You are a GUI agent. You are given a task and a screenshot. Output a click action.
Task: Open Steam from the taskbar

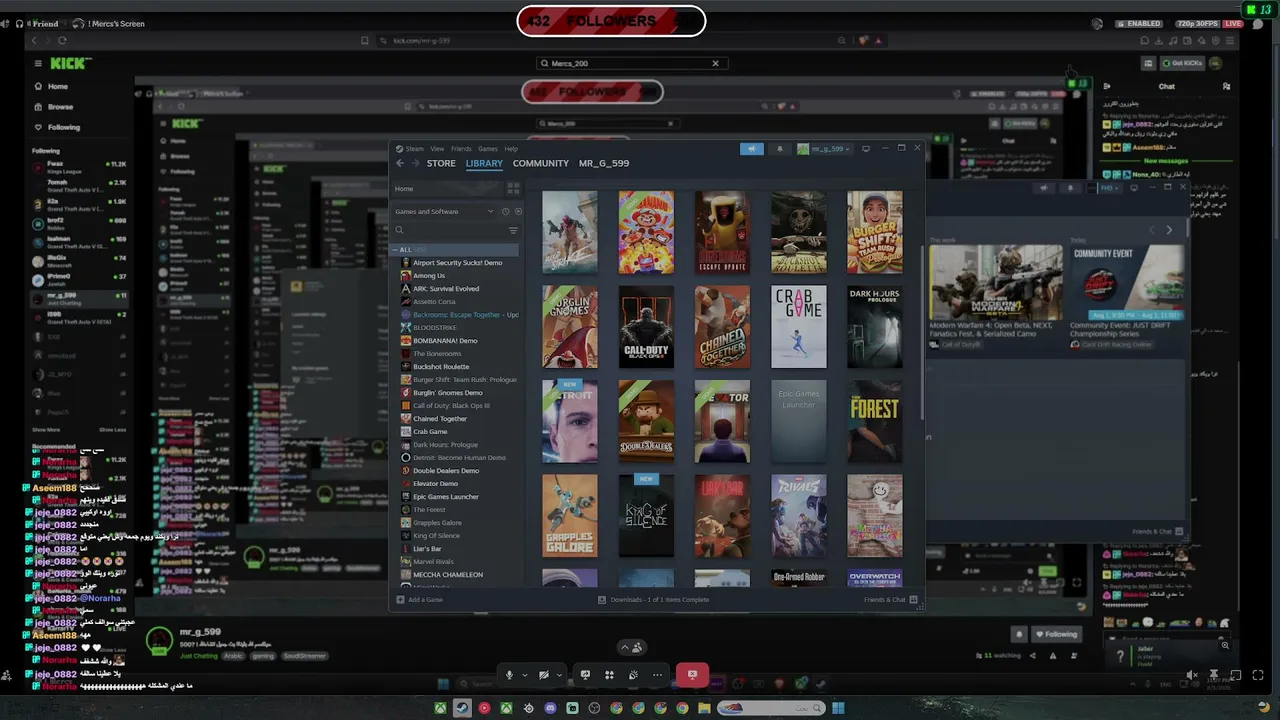[x=462, y=708]
